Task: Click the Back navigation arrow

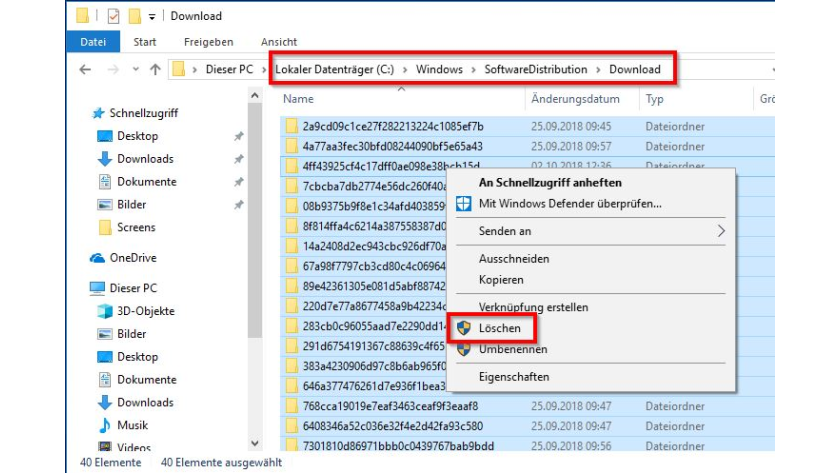Action: tap(85, 69)
